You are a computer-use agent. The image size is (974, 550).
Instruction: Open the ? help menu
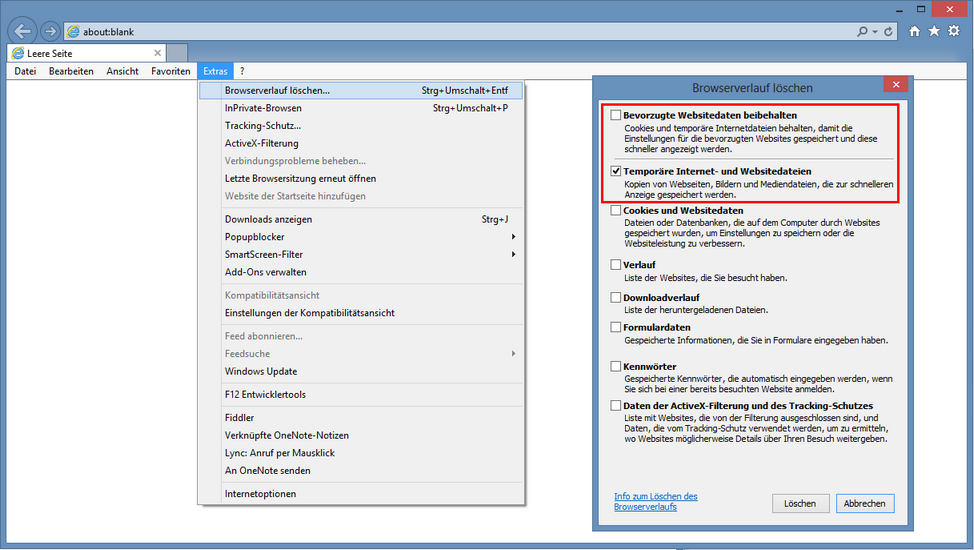tap(242, 71)
